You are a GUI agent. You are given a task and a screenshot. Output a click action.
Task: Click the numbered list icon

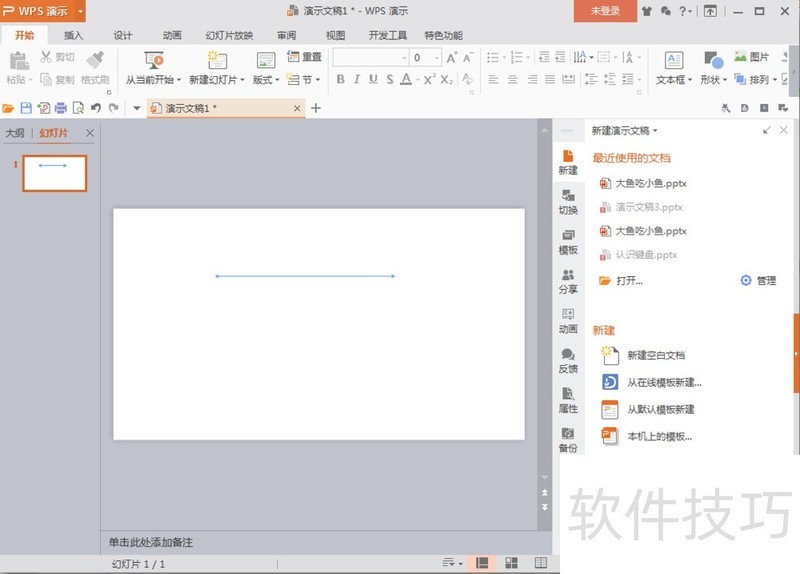pos(517,57)
